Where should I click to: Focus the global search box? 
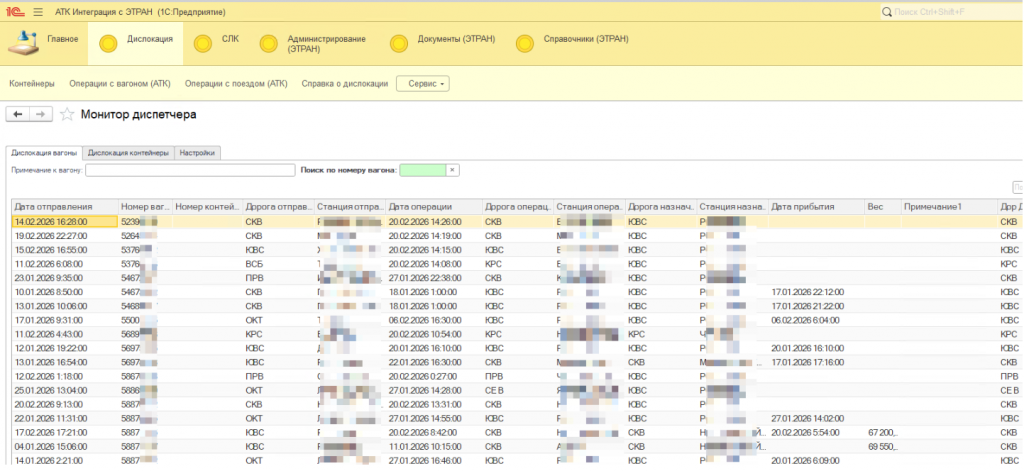[x=950, y=12]
